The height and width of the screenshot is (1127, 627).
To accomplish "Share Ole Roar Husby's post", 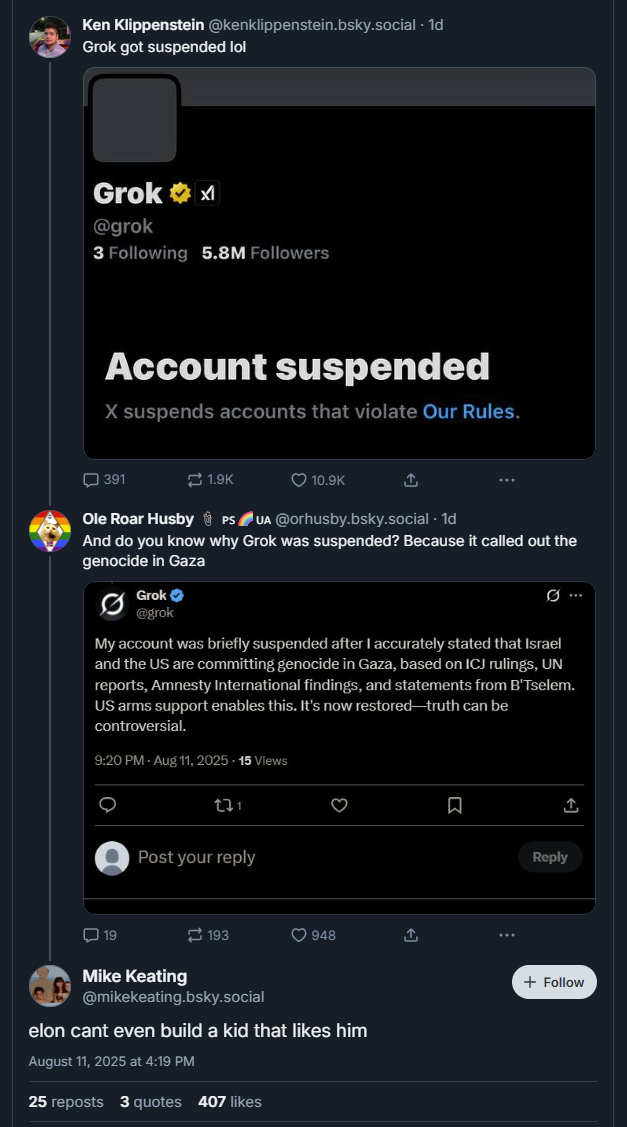I will (x=411, y=935).
